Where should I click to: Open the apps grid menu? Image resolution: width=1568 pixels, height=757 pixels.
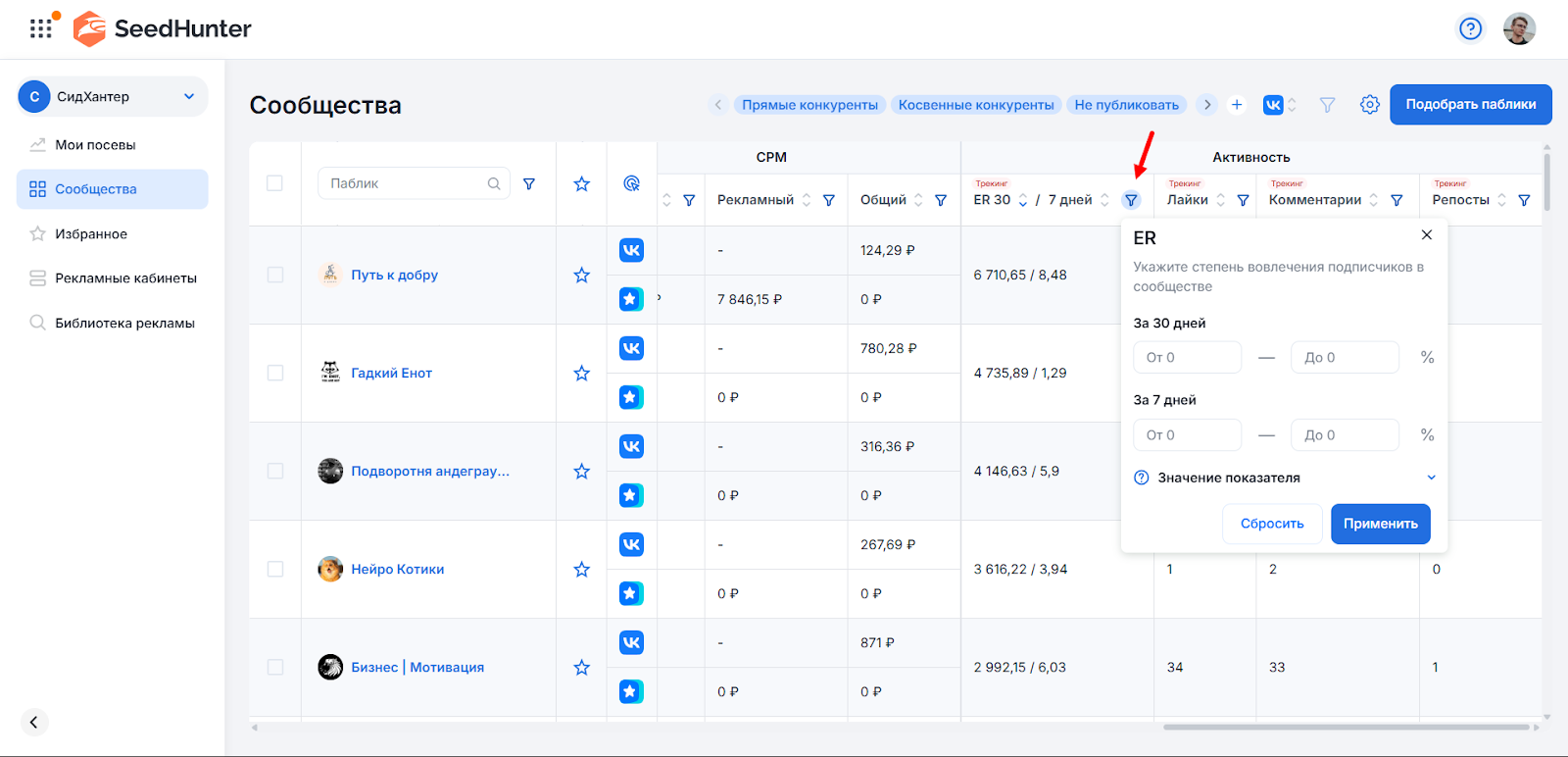tap(41, 28)
